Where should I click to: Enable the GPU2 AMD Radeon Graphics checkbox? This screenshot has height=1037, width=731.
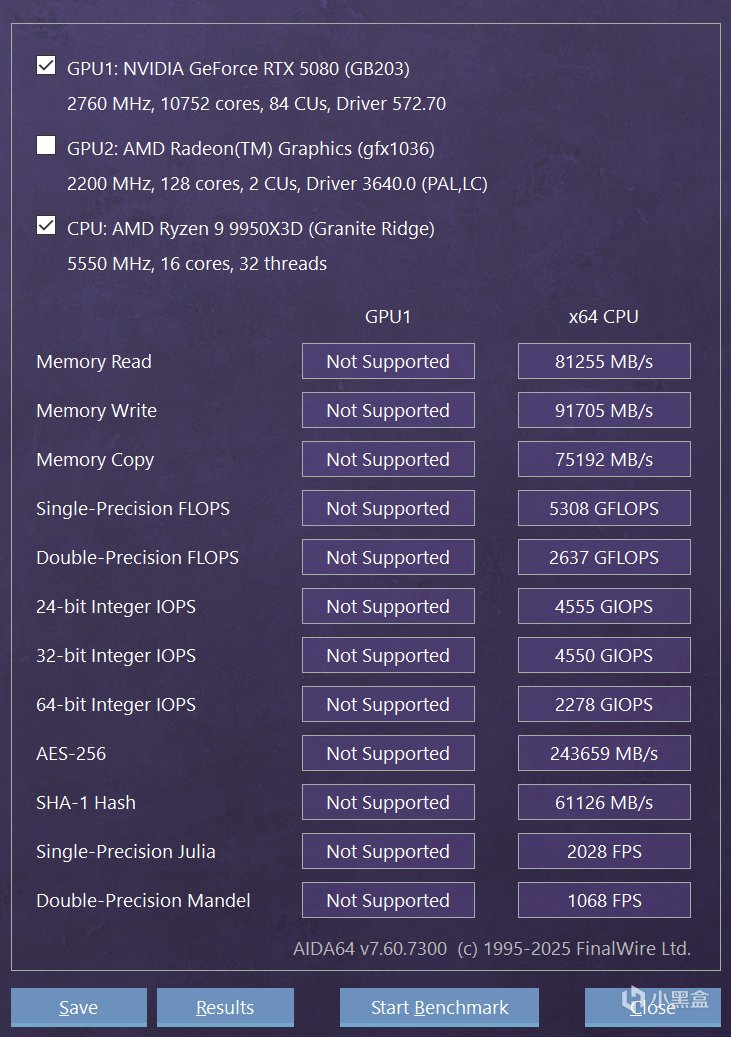[x=46, y=146]
